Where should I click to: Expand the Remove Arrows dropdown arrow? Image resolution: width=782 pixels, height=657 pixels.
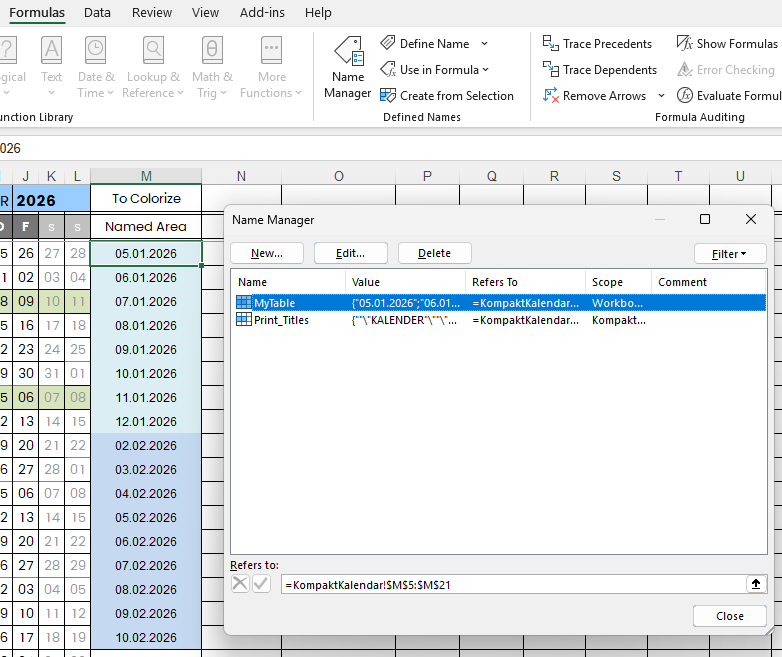point(661,96)
